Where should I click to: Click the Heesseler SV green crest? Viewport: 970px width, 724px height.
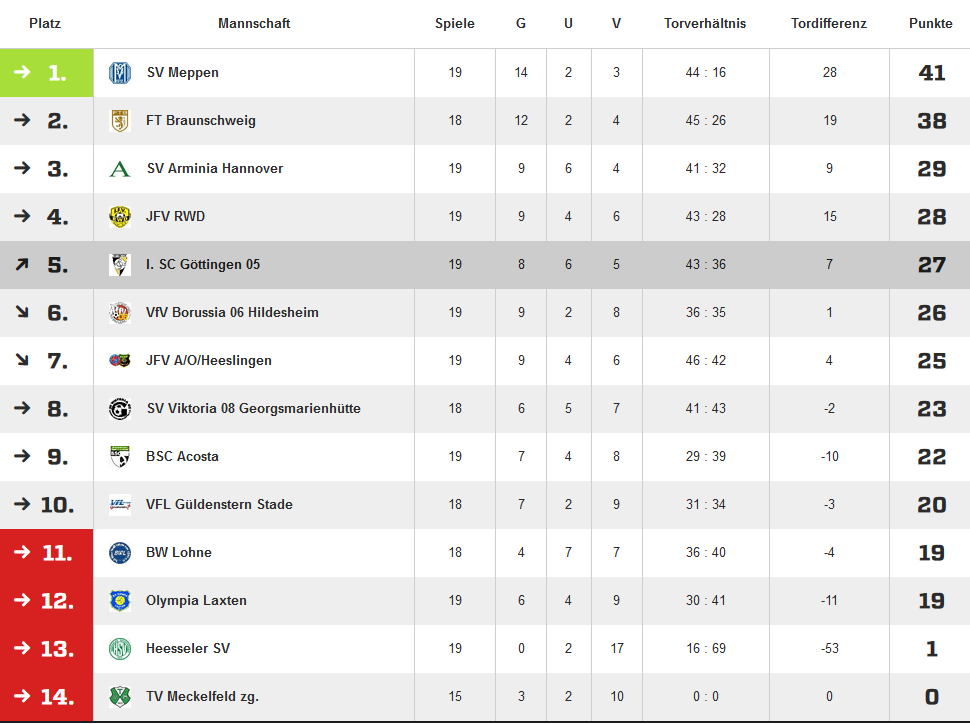click(x=120, y=649)
